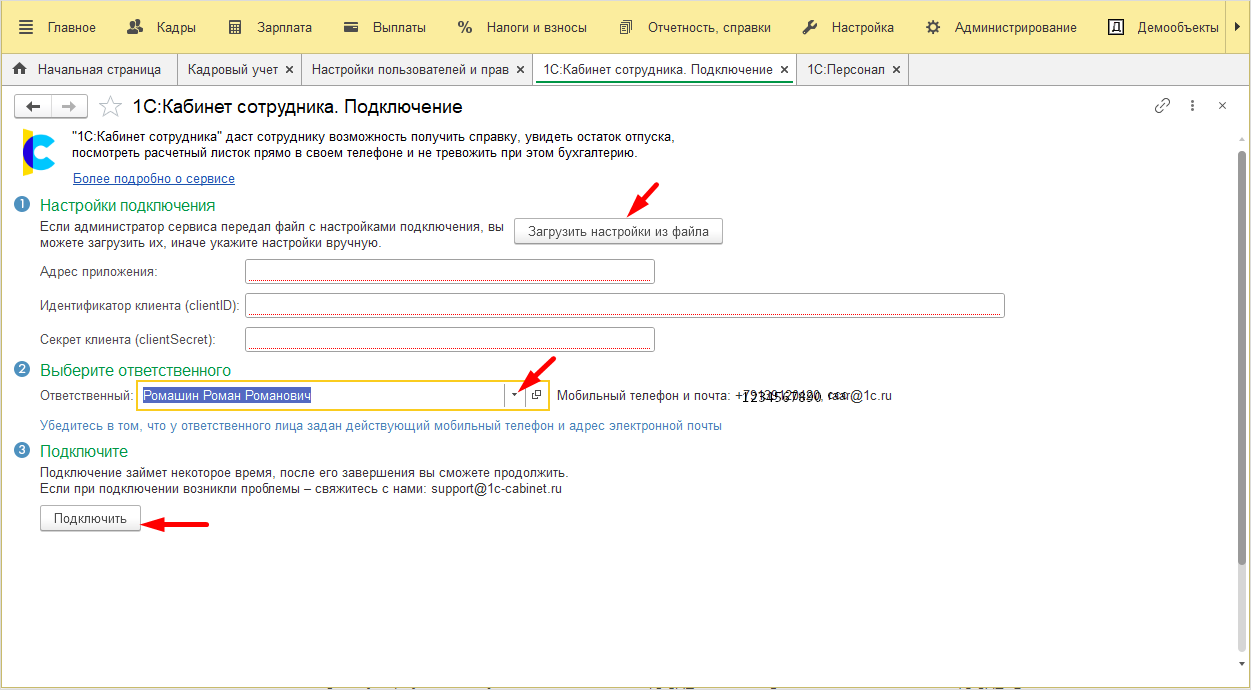Expand the Ответственный dropdown list
The image size is (1251, 690).
(514, 395)
